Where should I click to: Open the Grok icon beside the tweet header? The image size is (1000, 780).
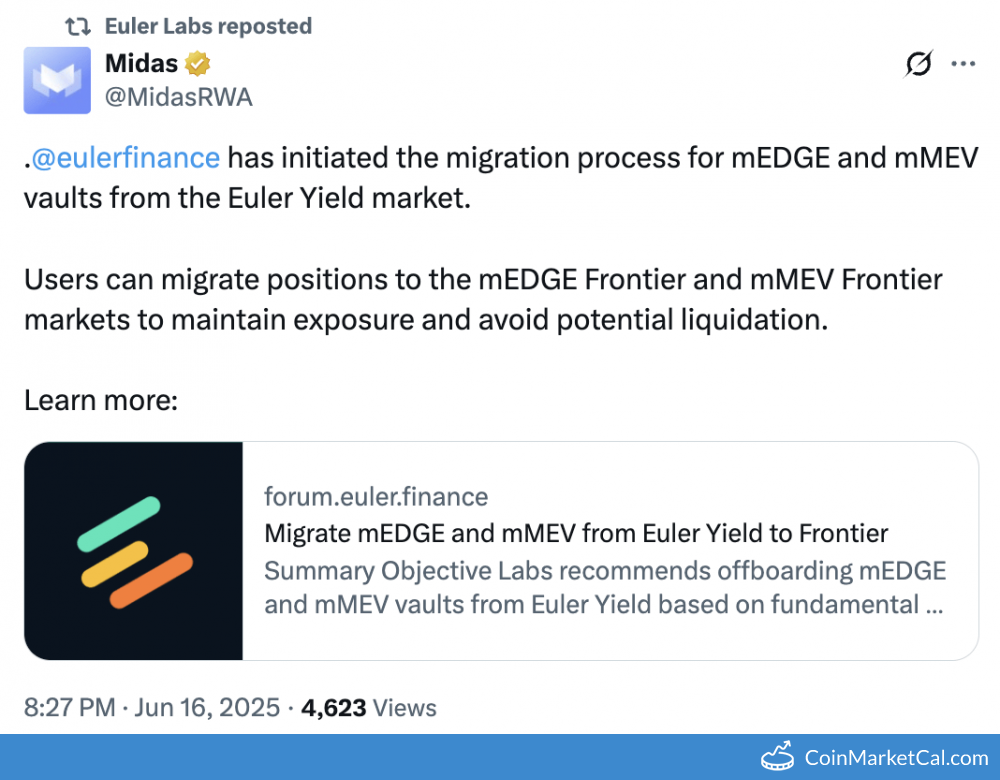tap(918, 65)
